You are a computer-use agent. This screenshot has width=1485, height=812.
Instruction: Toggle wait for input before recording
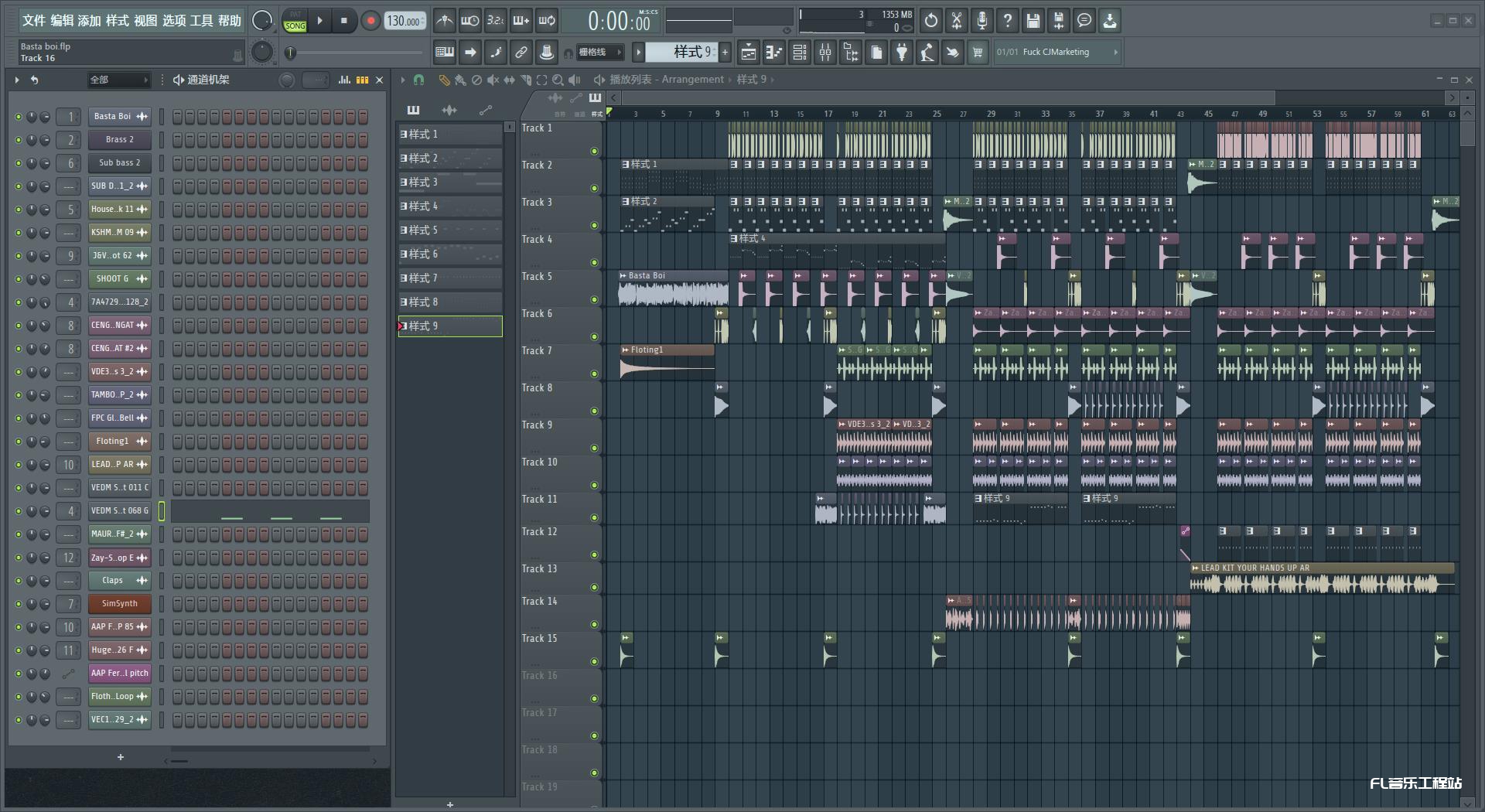tap(470, 21)
